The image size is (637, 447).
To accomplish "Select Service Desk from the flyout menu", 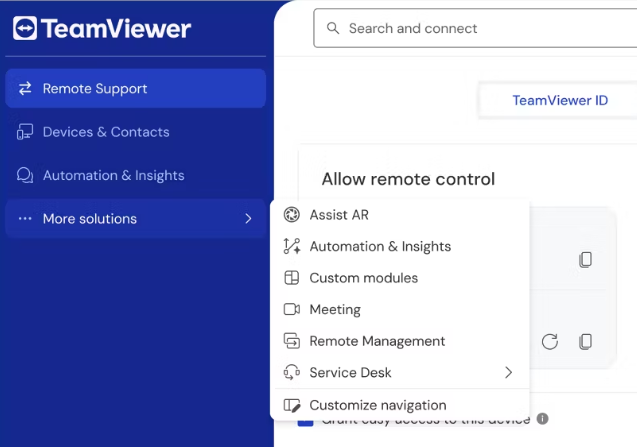I will (402, 372).
